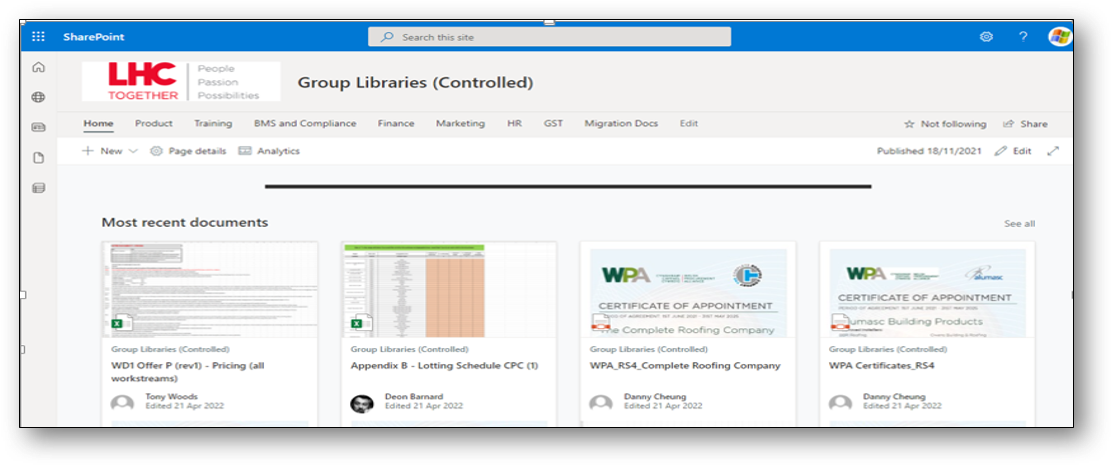Open My Sites globe icon in sidebar
This screenshot has height=466, width=1112.
click(39, 97)
